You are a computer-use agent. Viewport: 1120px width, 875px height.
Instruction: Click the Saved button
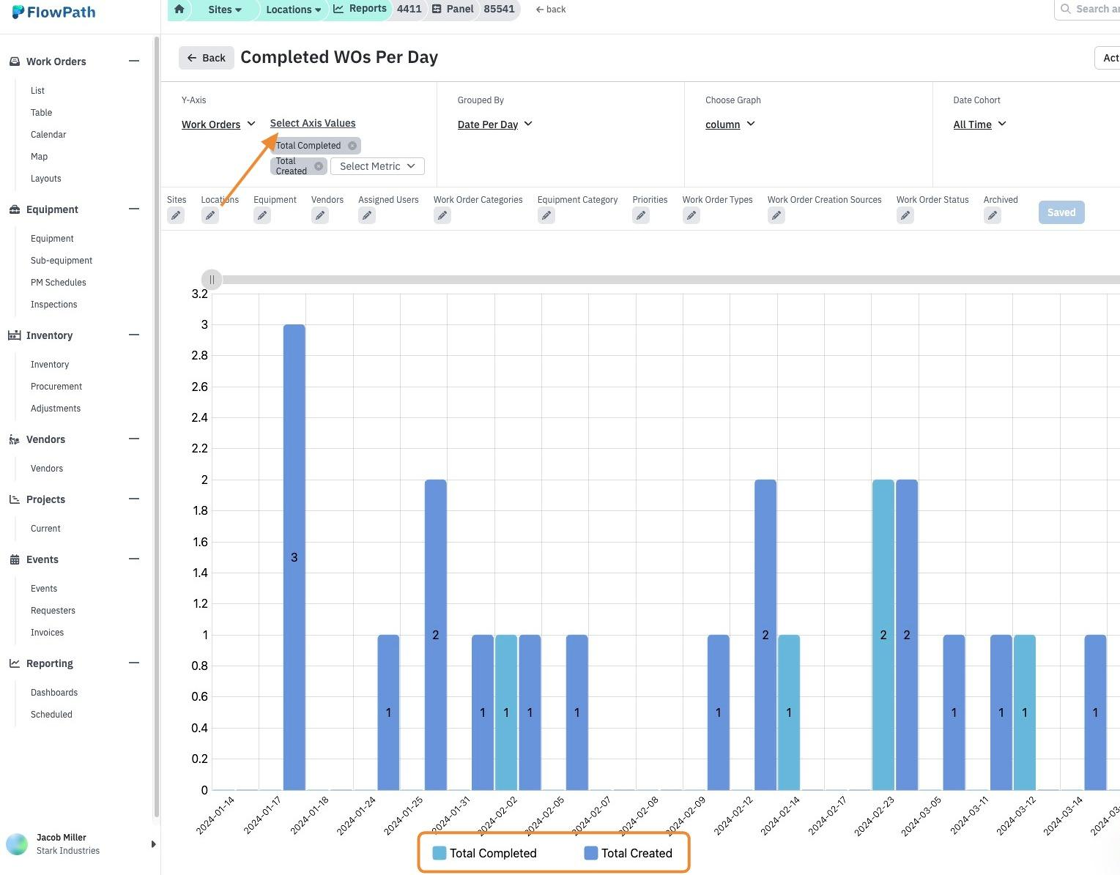1061,212
